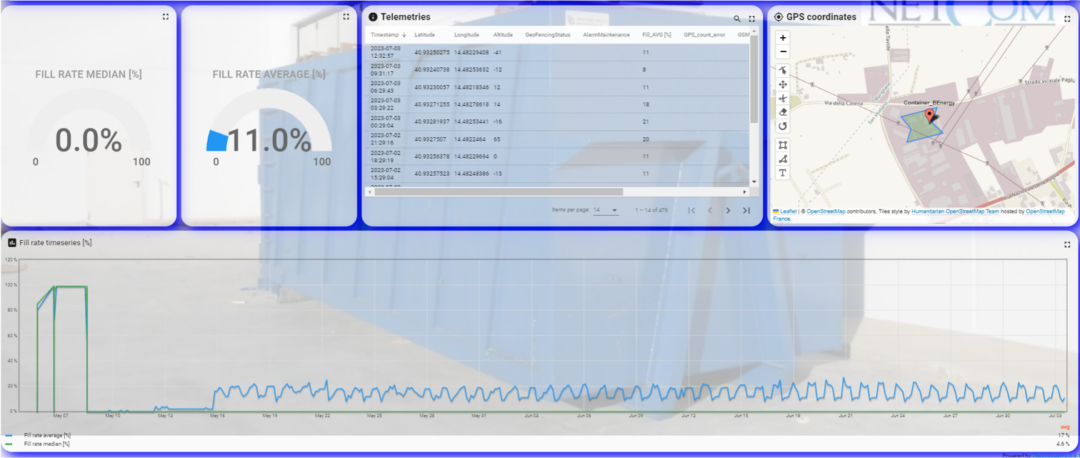Select the draw rectangle map tool
Screen dimensions: 1080x458
tap(782, 145)
